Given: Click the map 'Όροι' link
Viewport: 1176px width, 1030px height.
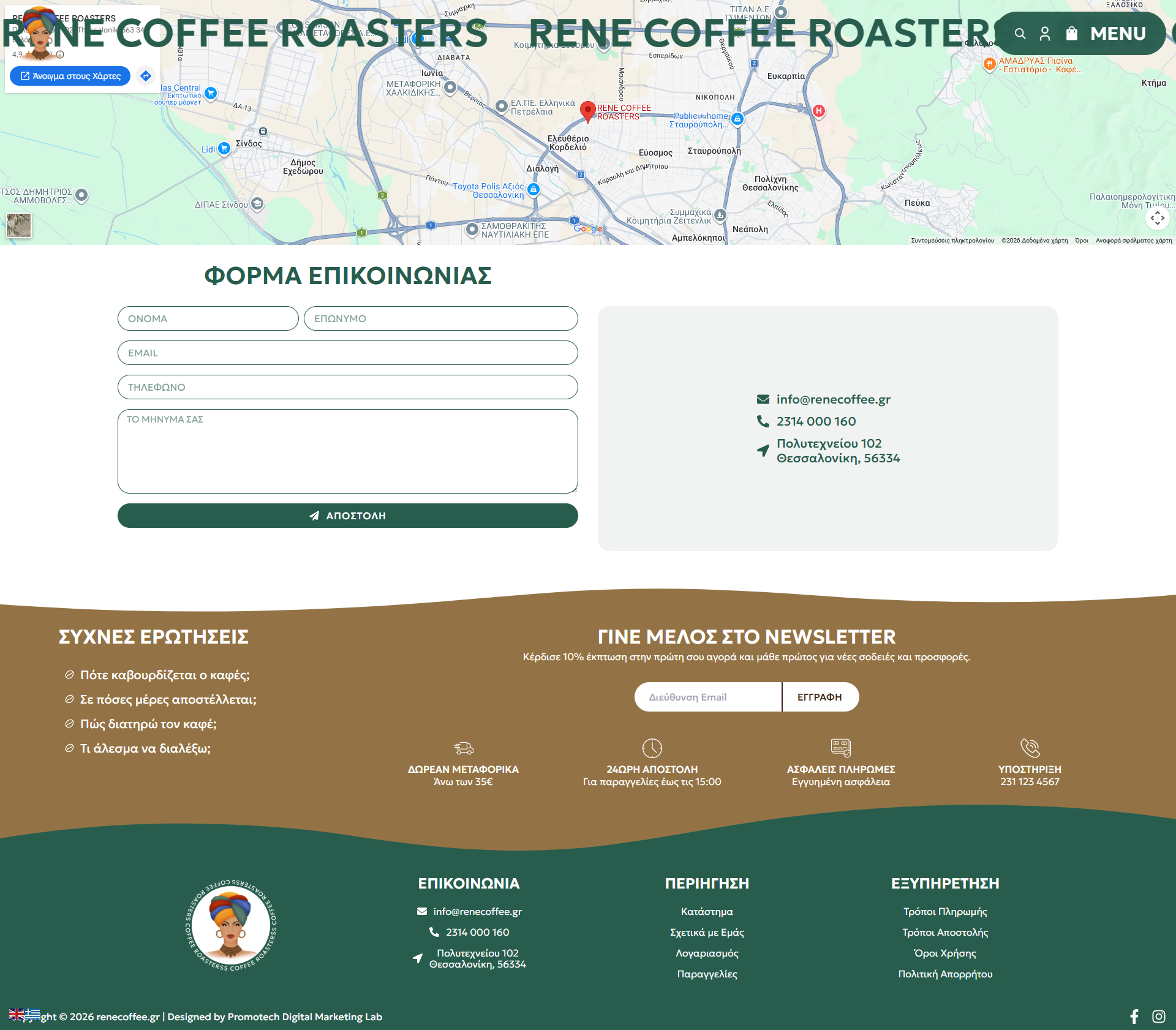Looking at the screenshot, I should point(1082,241).
